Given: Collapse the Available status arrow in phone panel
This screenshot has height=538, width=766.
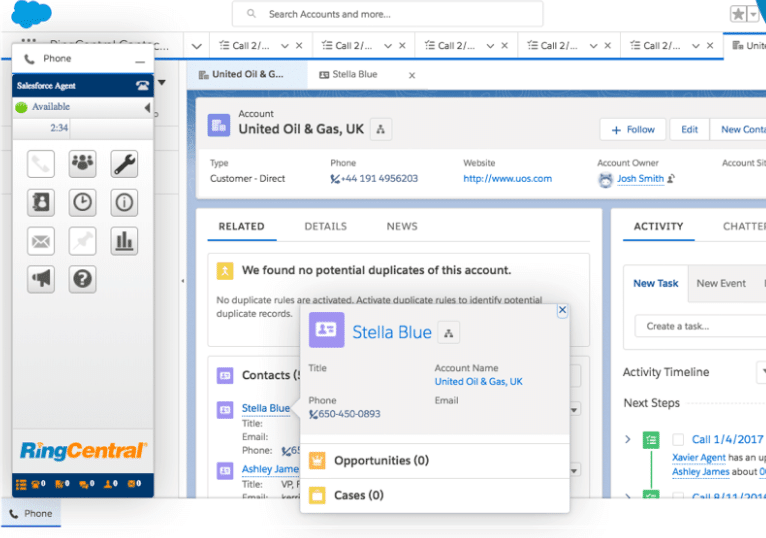Looking at the screenshot, I should (147, 107).
